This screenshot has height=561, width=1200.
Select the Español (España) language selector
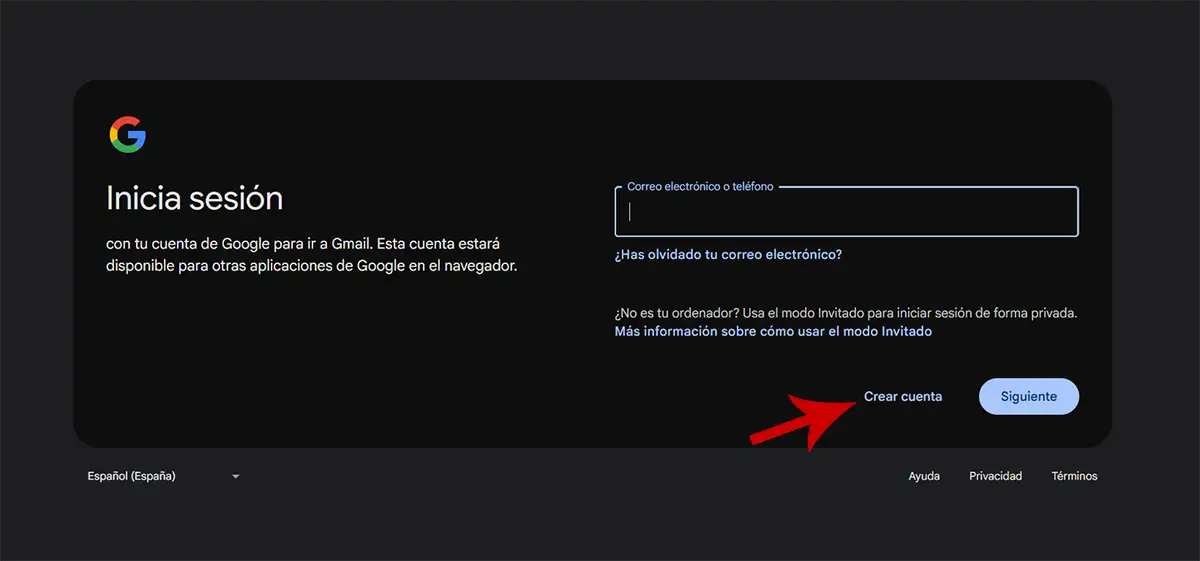(x=132, y=476)
